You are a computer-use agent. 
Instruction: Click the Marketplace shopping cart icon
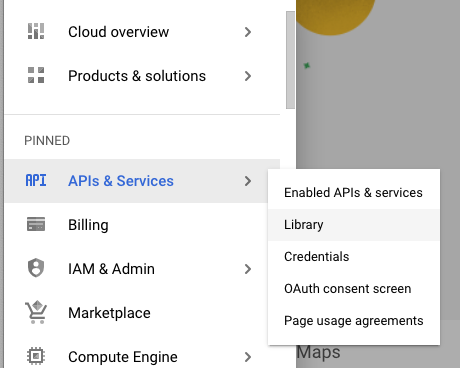point(36,312)
